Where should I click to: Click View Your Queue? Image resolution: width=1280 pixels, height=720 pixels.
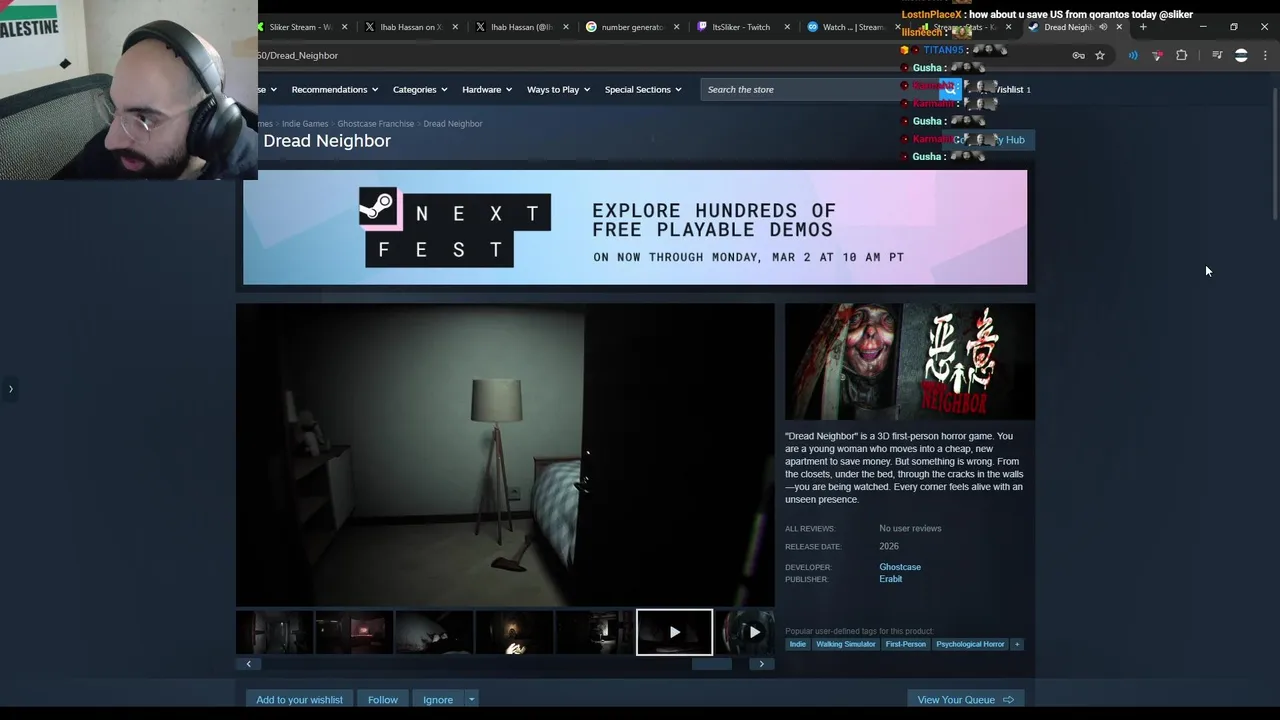coord(965,700)
